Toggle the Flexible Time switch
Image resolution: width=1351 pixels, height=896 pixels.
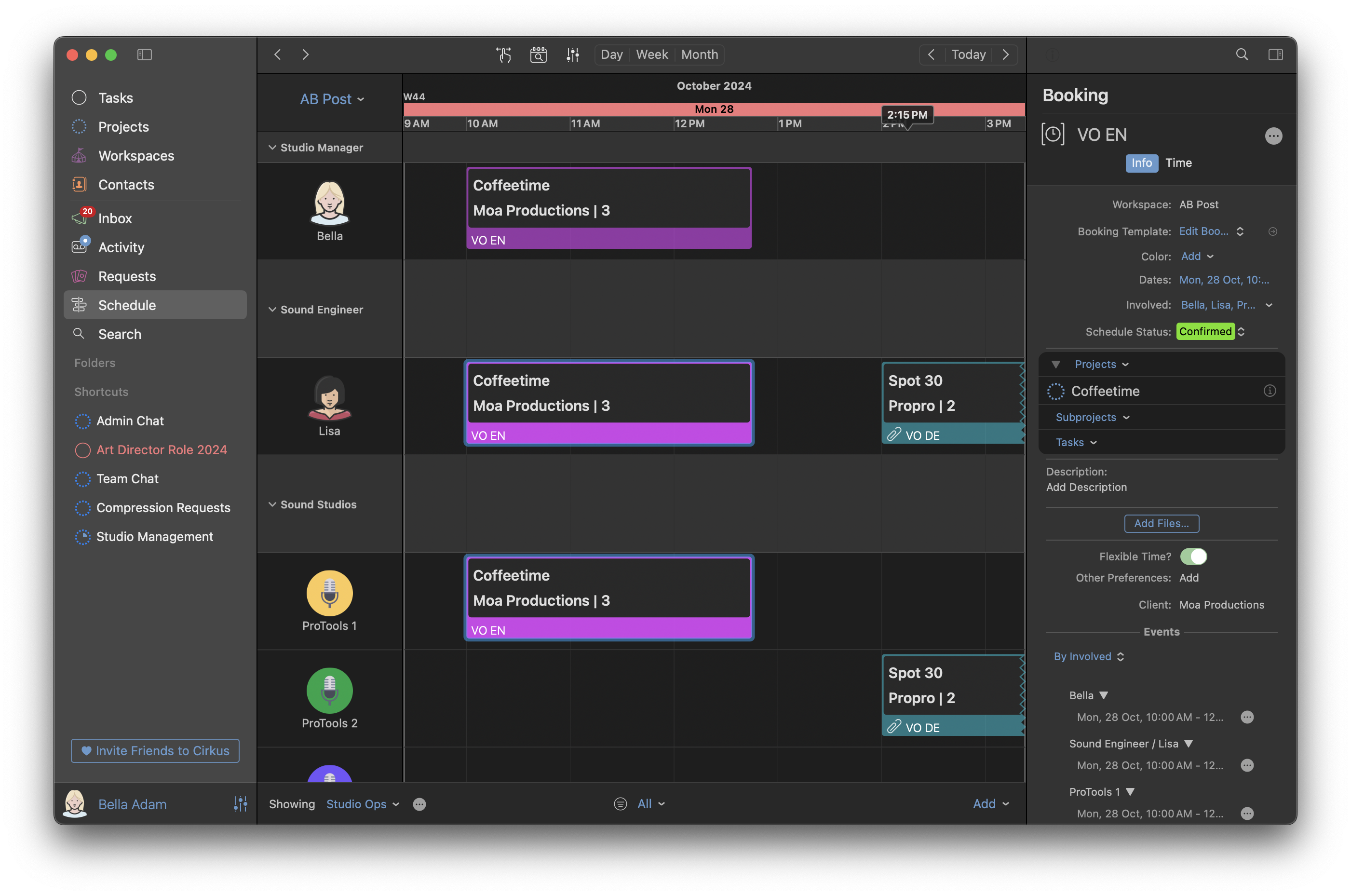click(x=1193, y=557)
